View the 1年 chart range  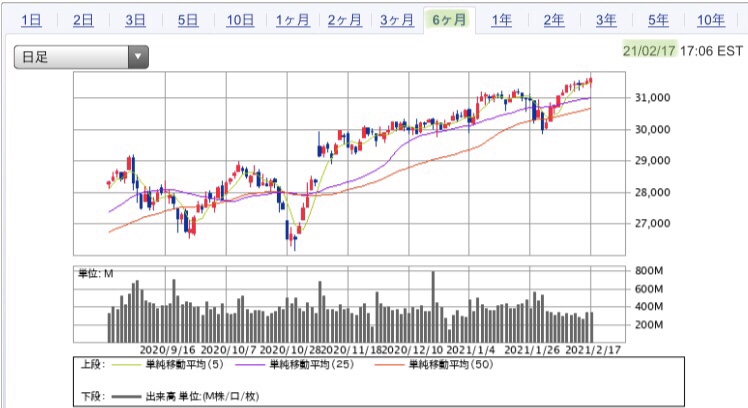502,20
